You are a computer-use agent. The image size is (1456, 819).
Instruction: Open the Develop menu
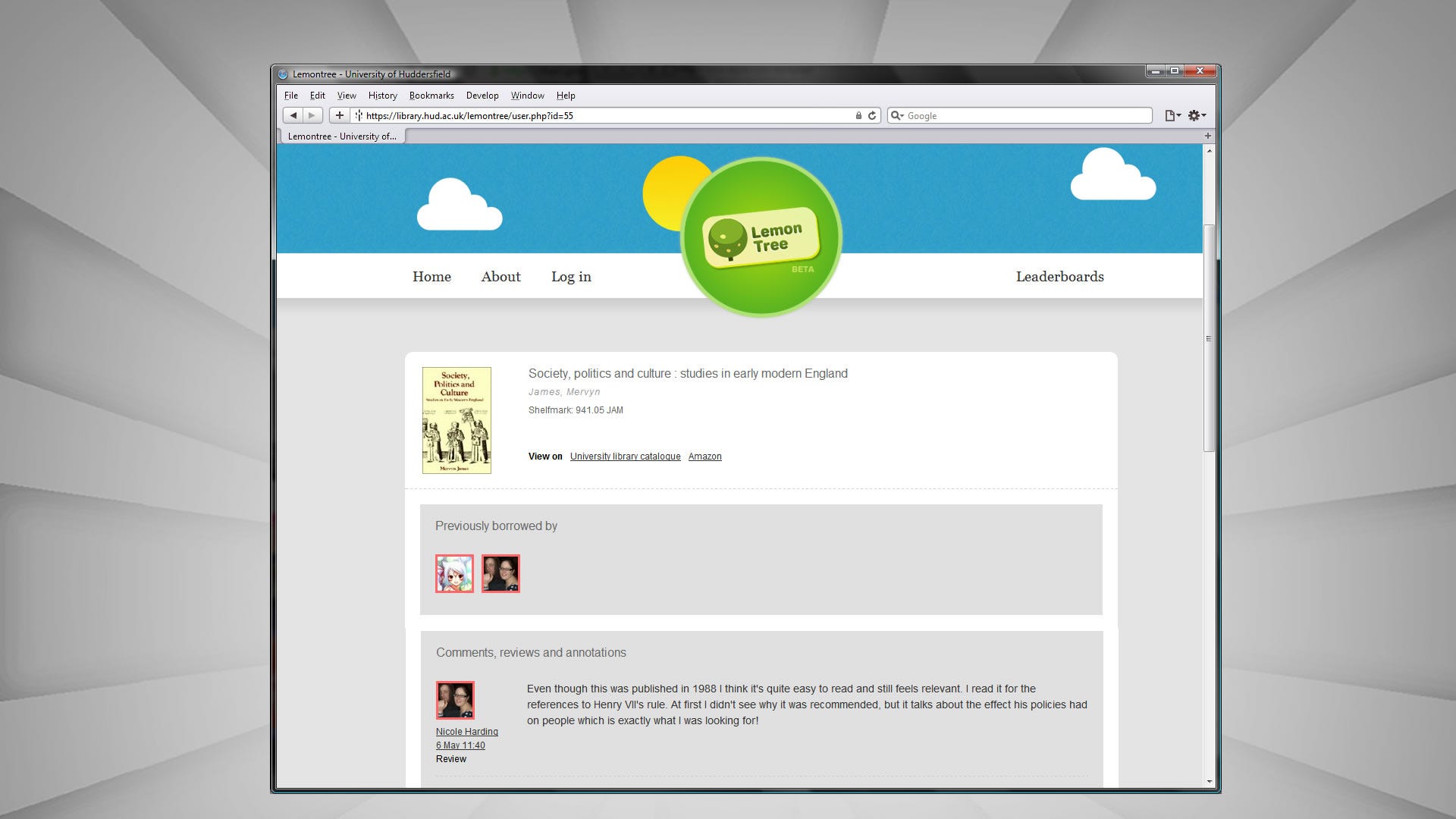click(482, 96)
